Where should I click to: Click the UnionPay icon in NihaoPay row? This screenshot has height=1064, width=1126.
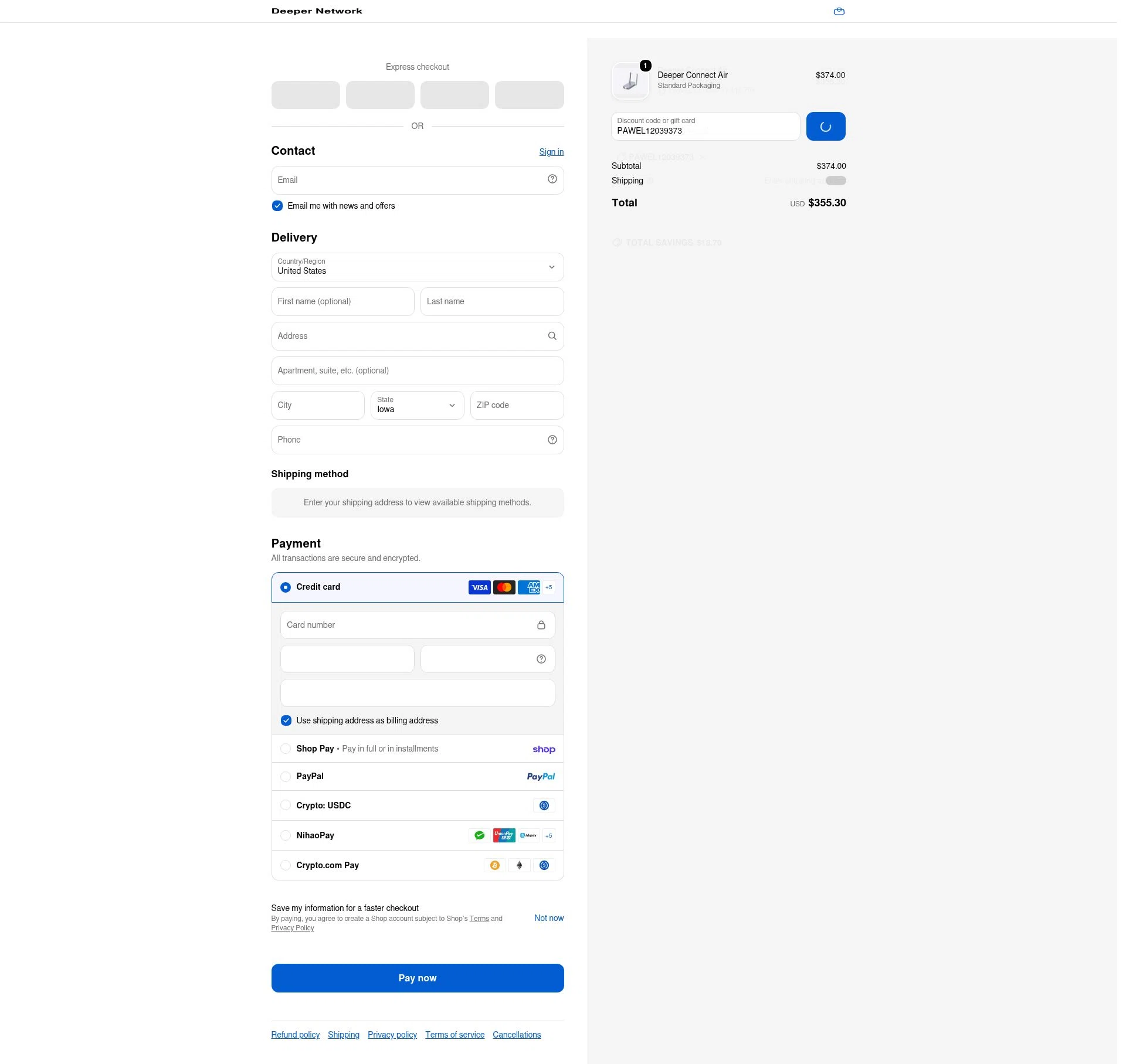pyautogui.click(x=504, y=835)
